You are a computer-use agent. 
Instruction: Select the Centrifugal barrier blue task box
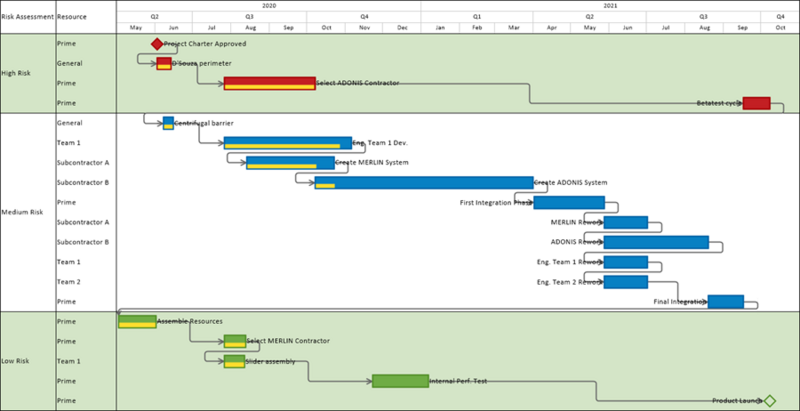168,123
